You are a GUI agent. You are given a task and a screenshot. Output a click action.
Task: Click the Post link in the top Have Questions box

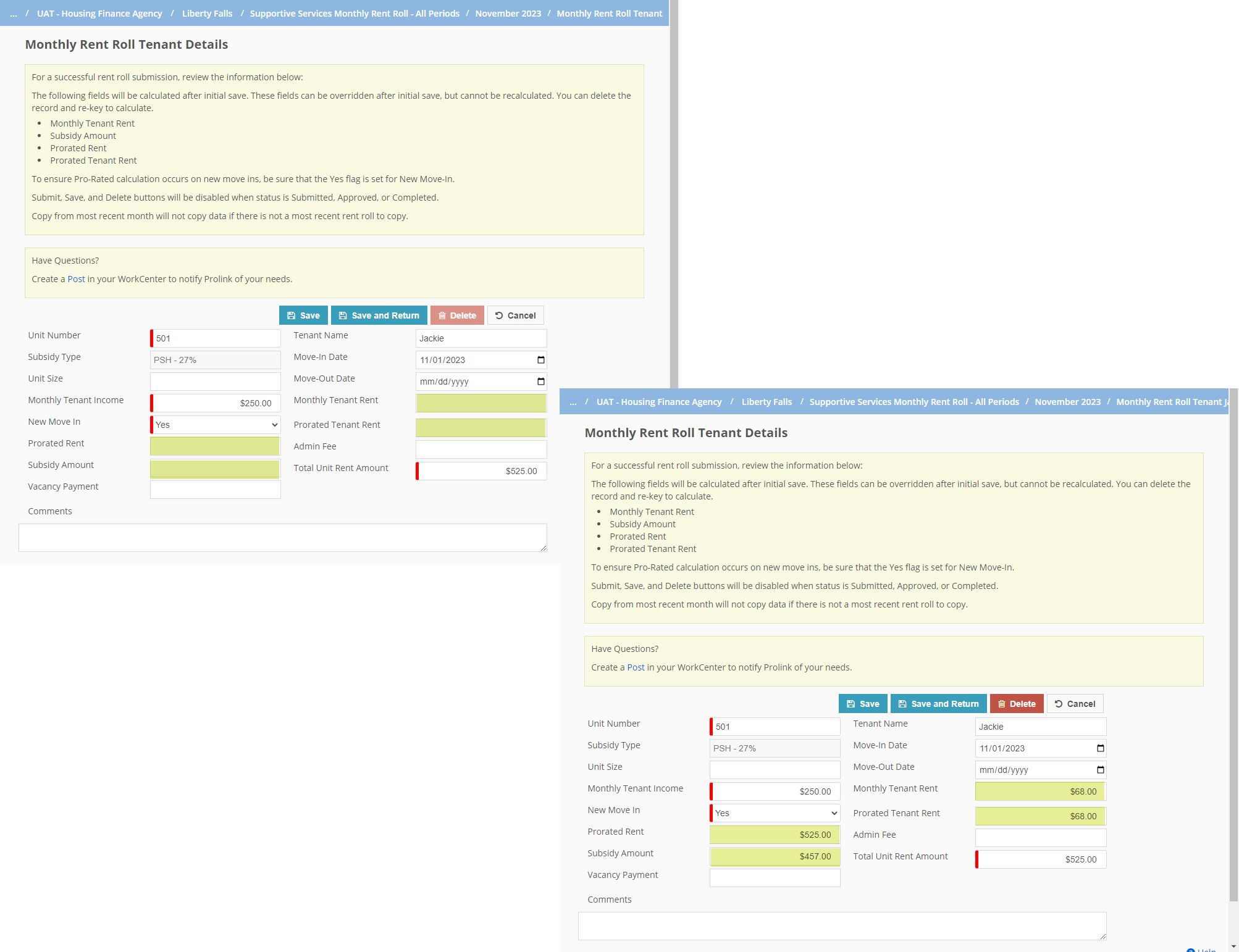coord(76,279)
